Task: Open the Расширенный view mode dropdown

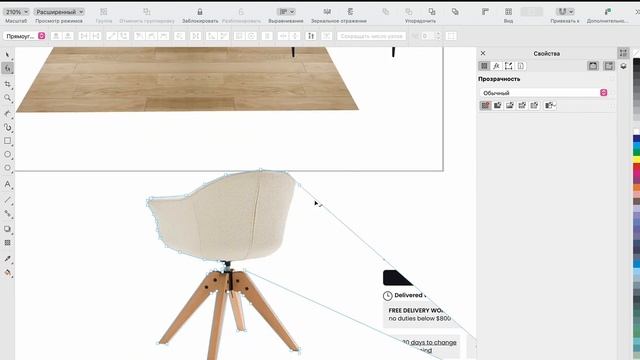Action: point(59,12)
